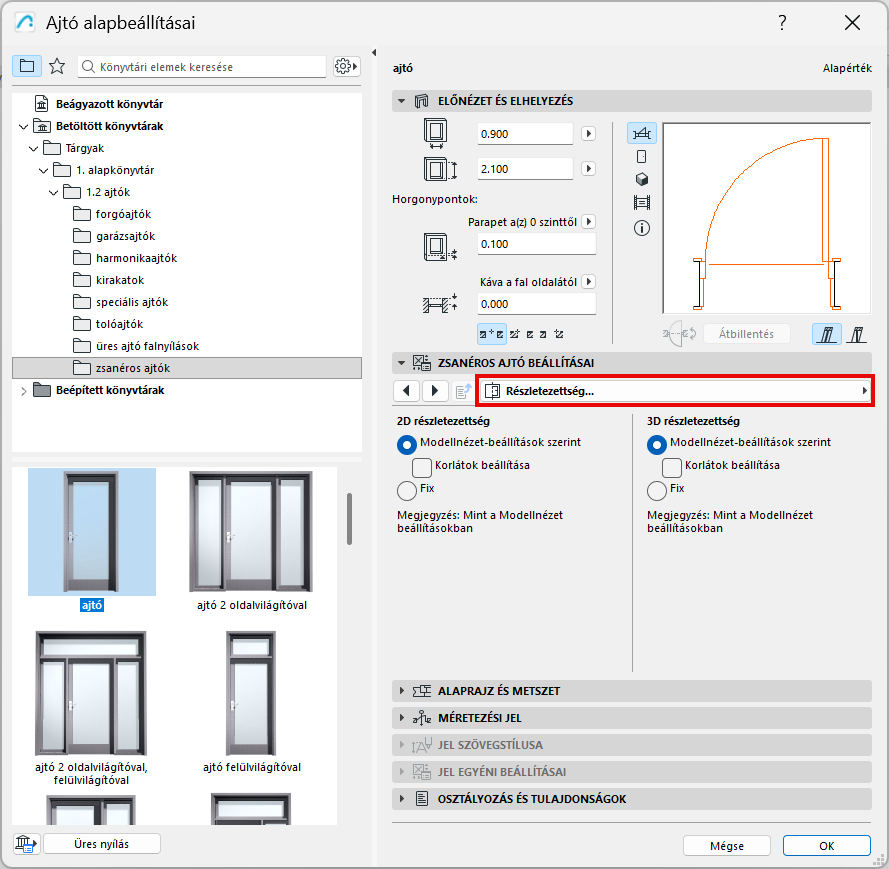Collapse the ELŐNÉZET ÉS ELHELYEZÉS section

click(x=401, y=101)
